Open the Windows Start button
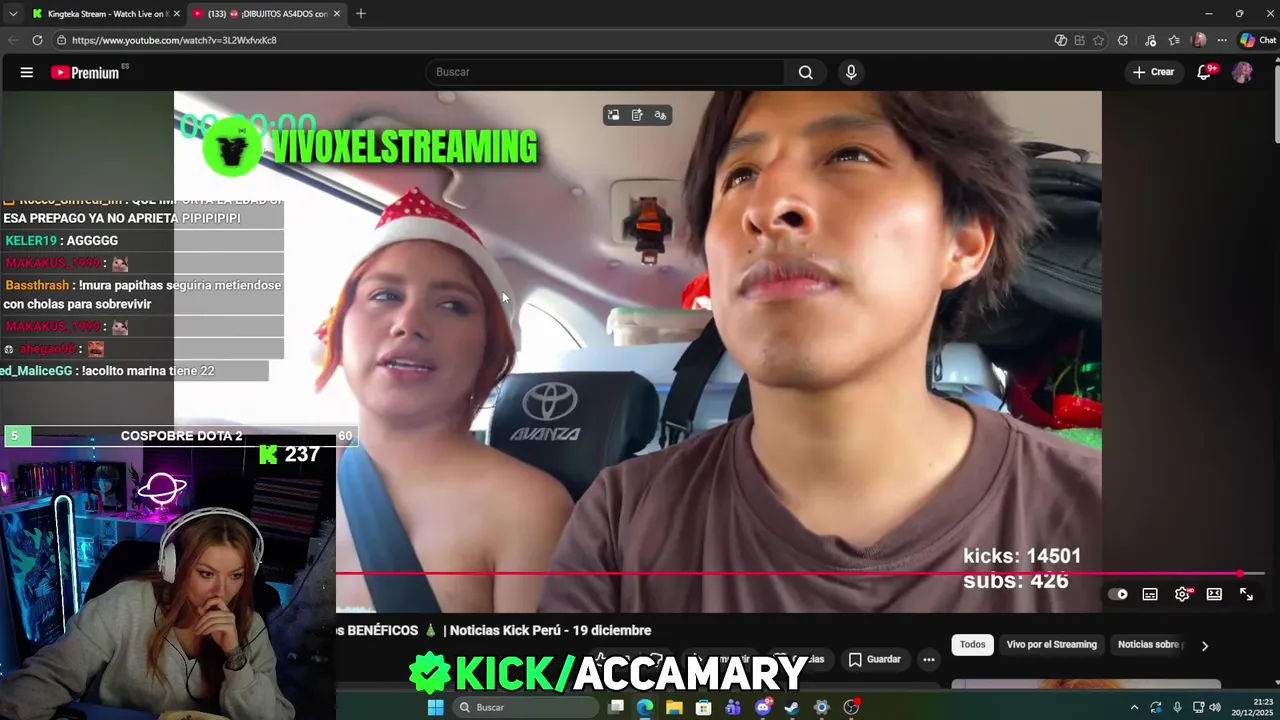 click(435, 707)
